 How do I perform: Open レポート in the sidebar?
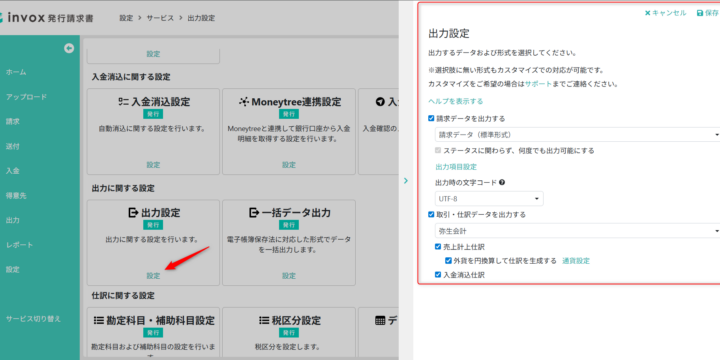click(19, 245)
